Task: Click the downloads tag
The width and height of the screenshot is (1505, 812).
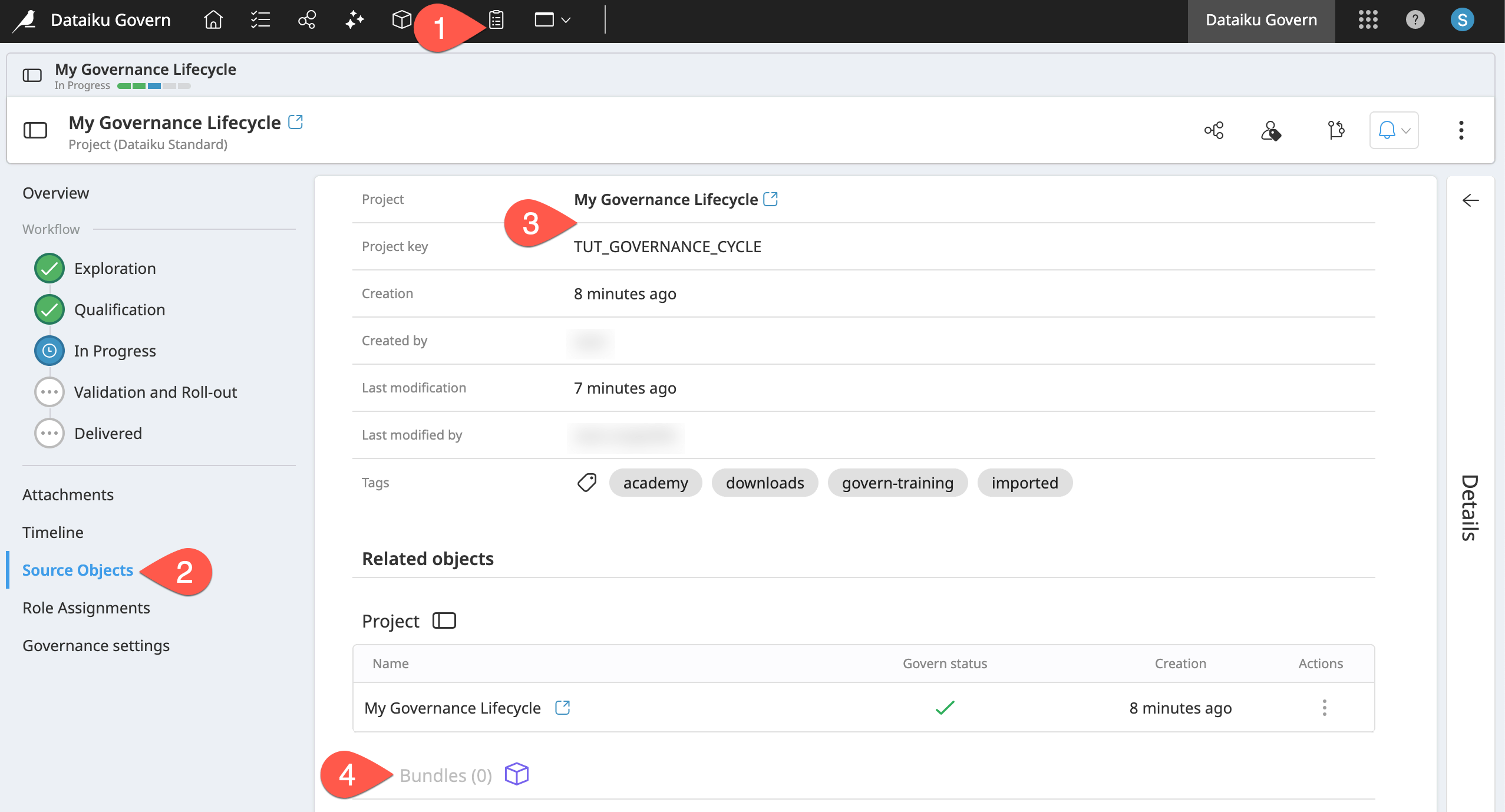Action: click(x=764, y=483)
